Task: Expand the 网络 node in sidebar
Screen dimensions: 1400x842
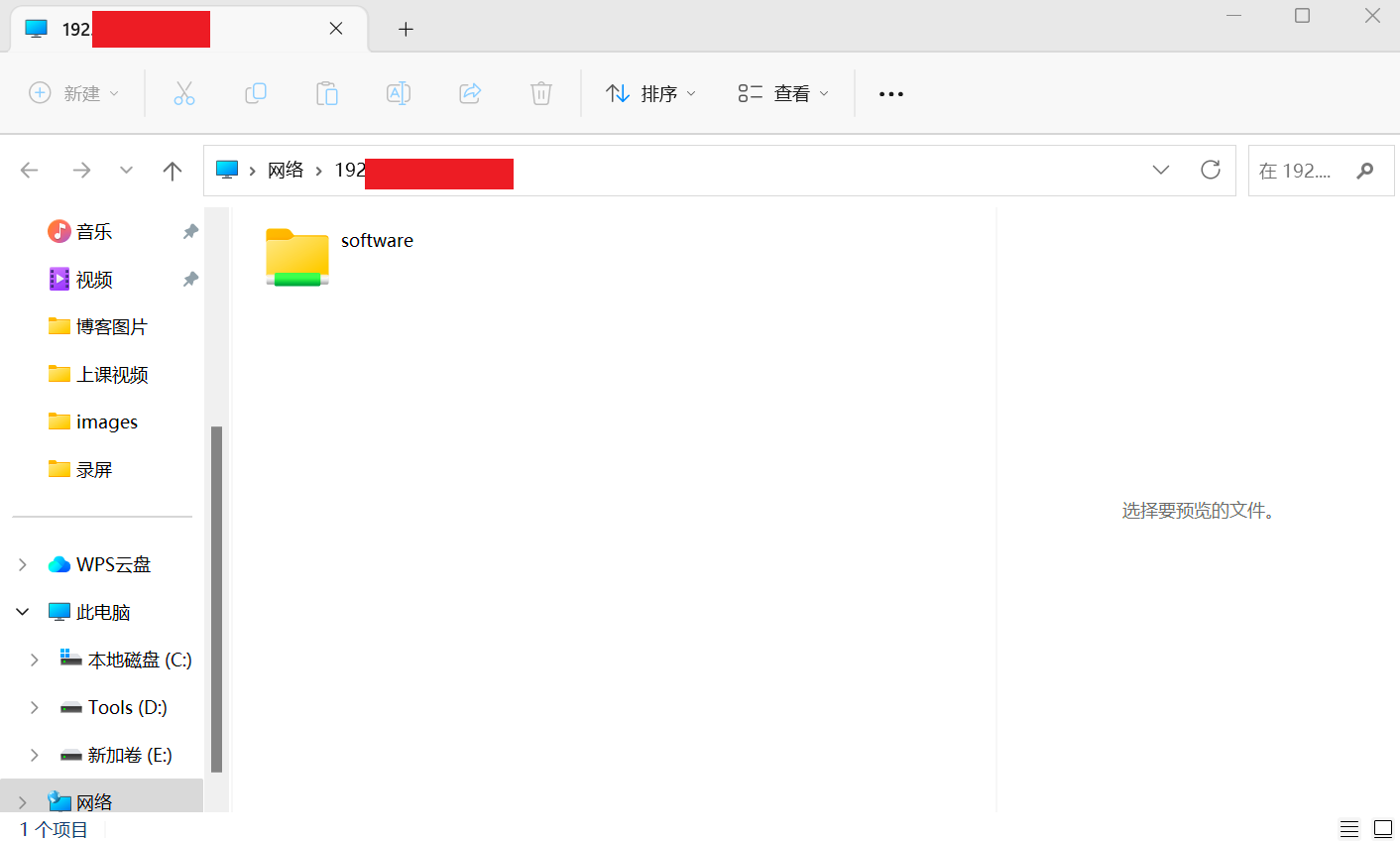Action: (22, 802)
